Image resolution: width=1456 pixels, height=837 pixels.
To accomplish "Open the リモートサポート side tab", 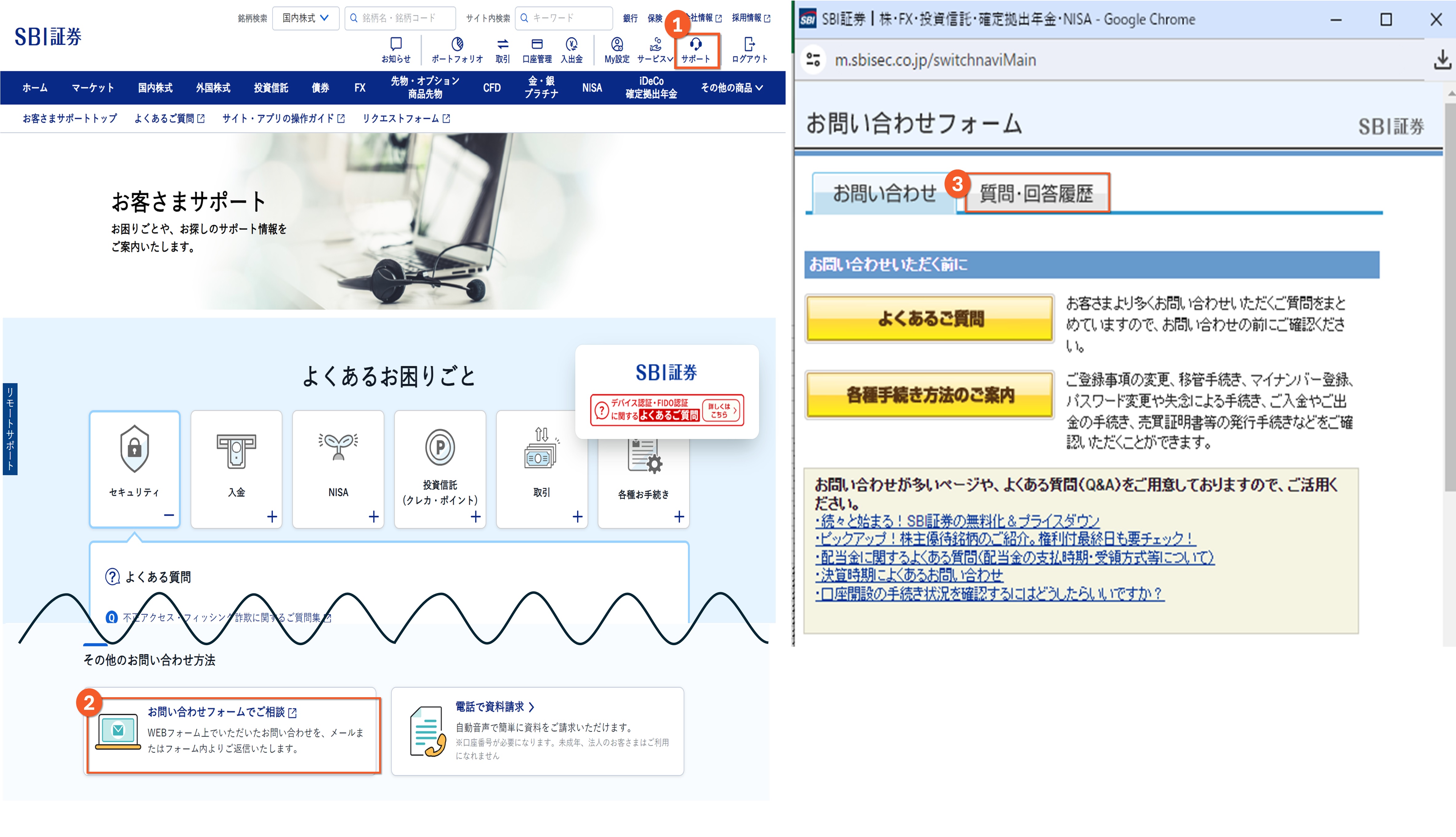I will tap(10, 429).
